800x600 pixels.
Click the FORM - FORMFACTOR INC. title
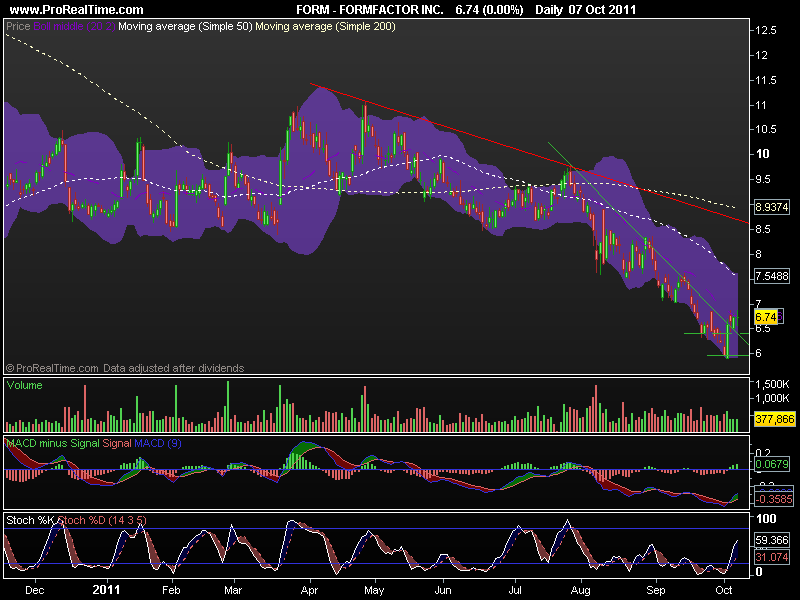(x=370, y=10)
